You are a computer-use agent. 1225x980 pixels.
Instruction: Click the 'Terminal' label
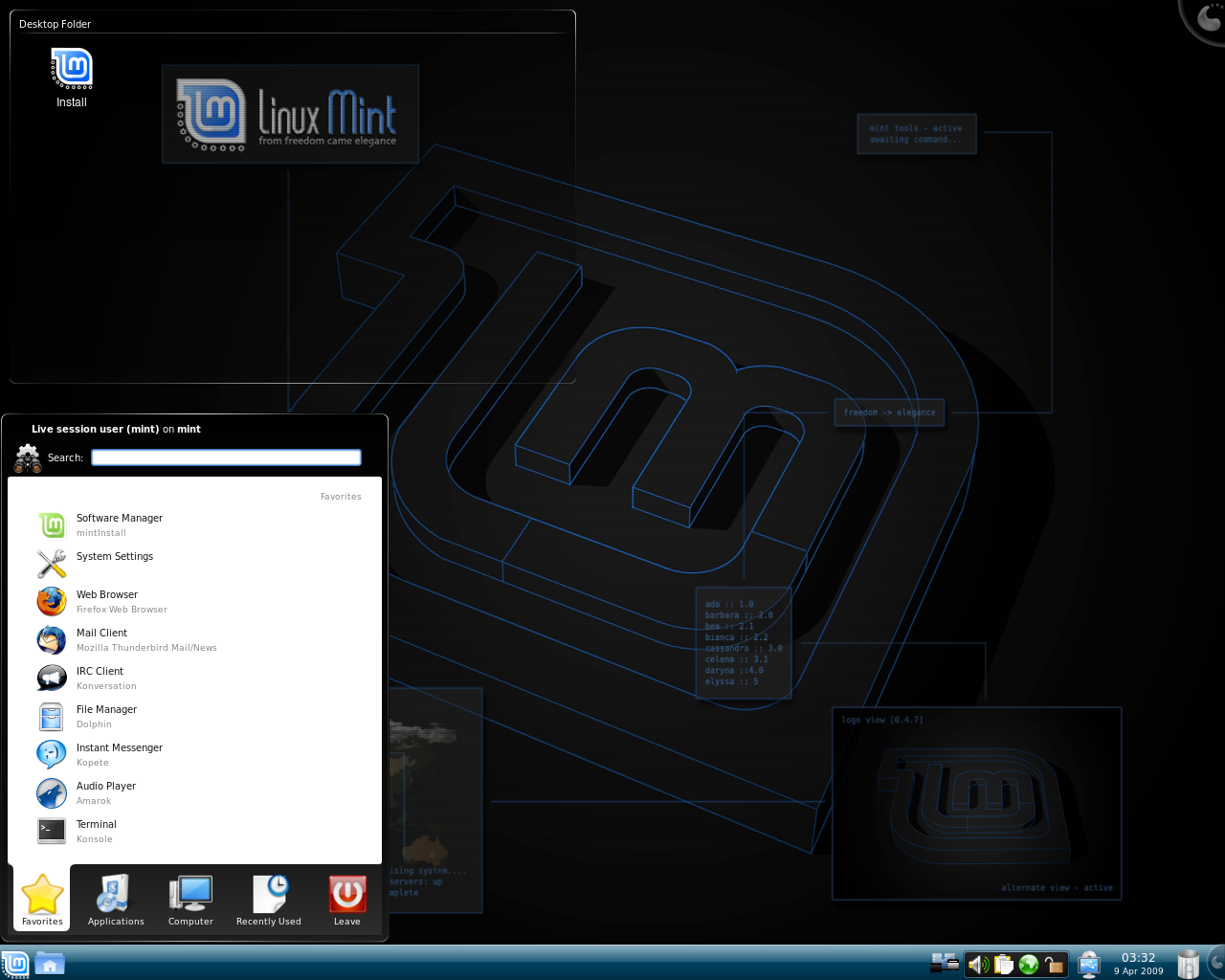[97, 824]
